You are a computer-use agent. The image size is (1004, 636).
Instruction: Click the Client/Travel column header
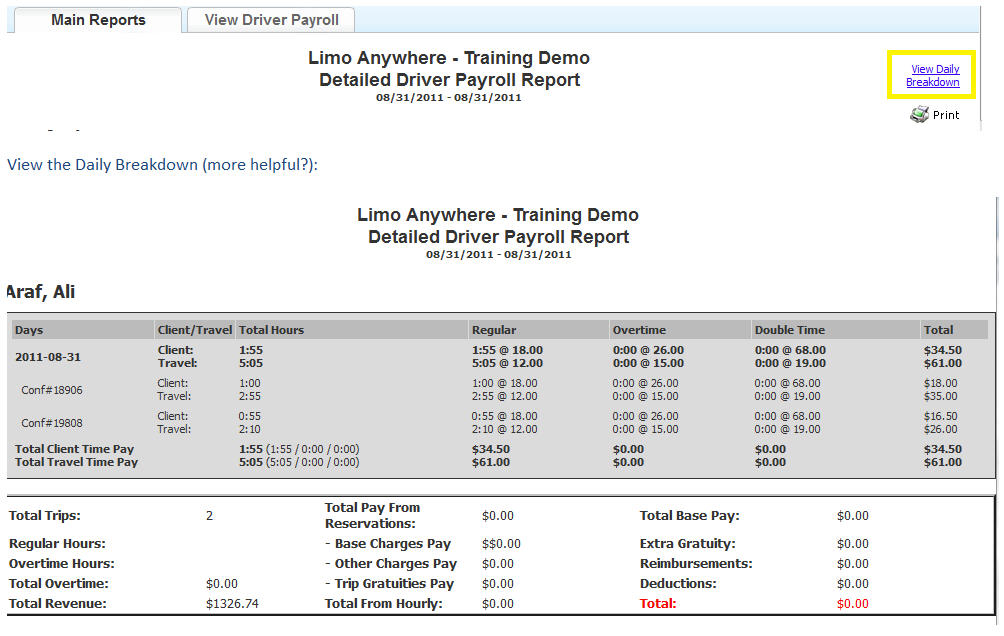[x=194, y=330]
